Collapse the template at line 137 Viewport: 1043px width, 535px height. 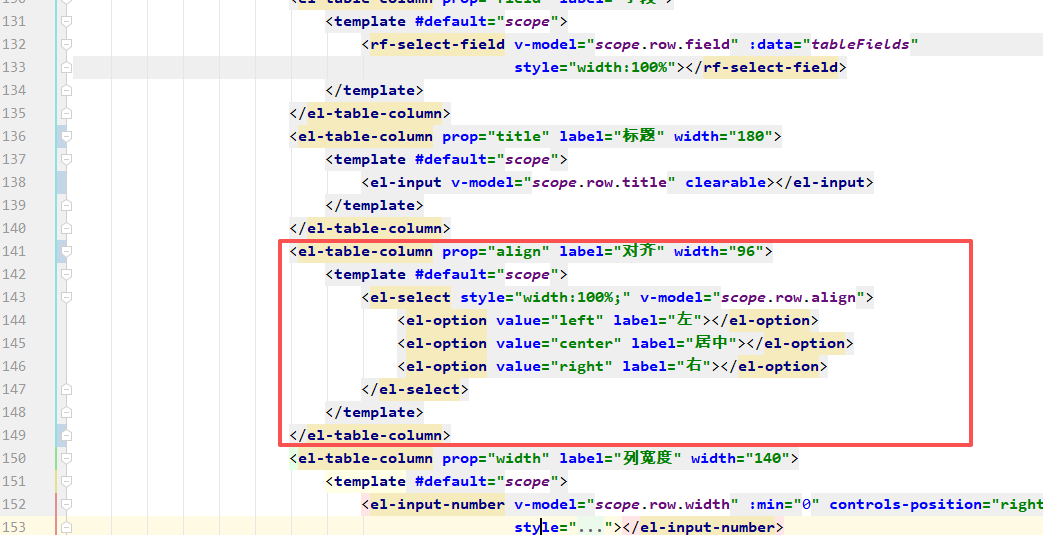[66, 159]
